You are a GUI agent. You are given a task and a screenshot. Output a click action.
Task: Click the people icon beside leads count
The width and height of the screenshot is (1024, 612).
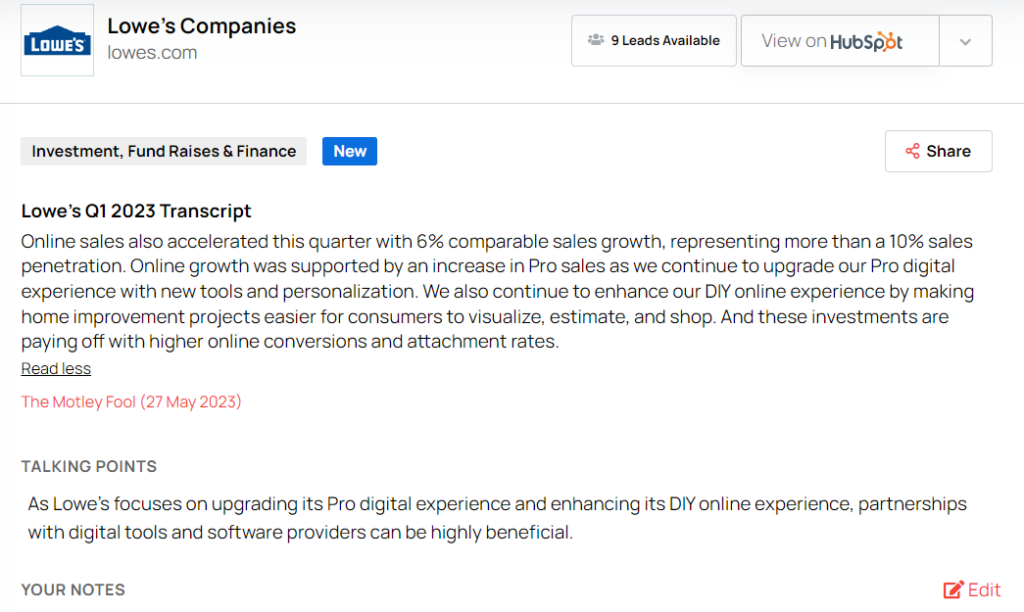pos(596,40)
